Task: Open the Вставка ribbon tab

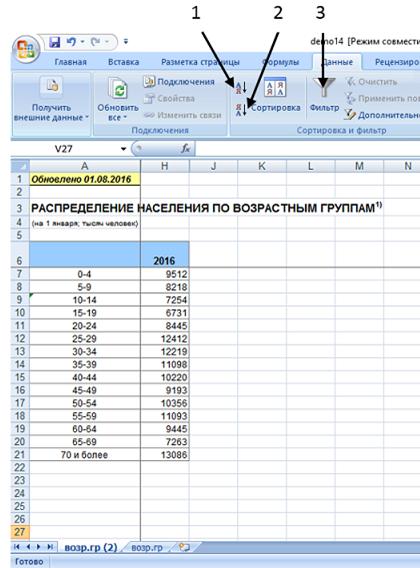Action: click(123, 62)
